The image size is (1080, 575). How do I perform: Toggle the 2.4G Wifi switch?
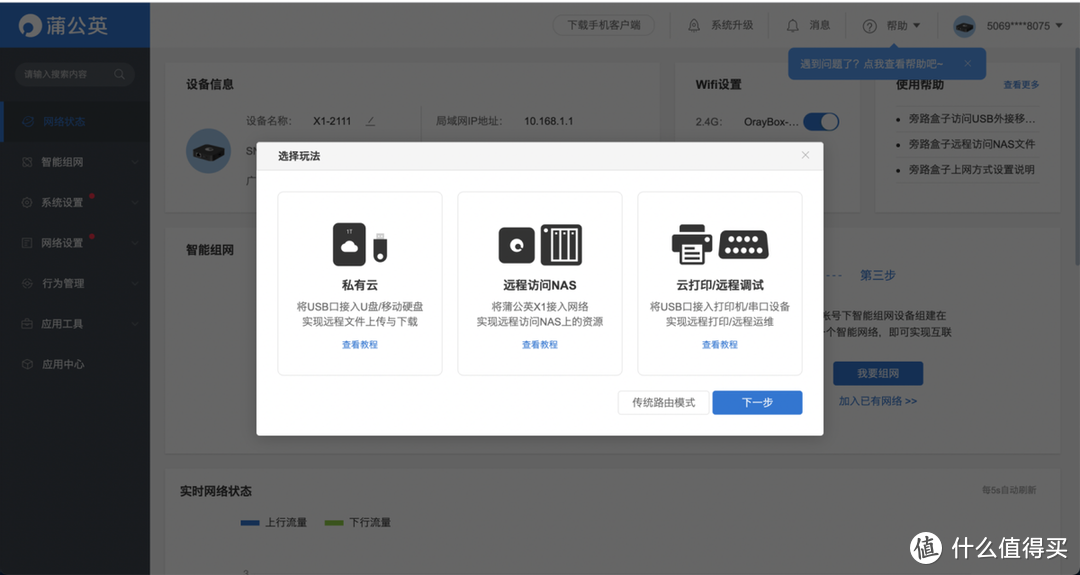tap(821, 122)
